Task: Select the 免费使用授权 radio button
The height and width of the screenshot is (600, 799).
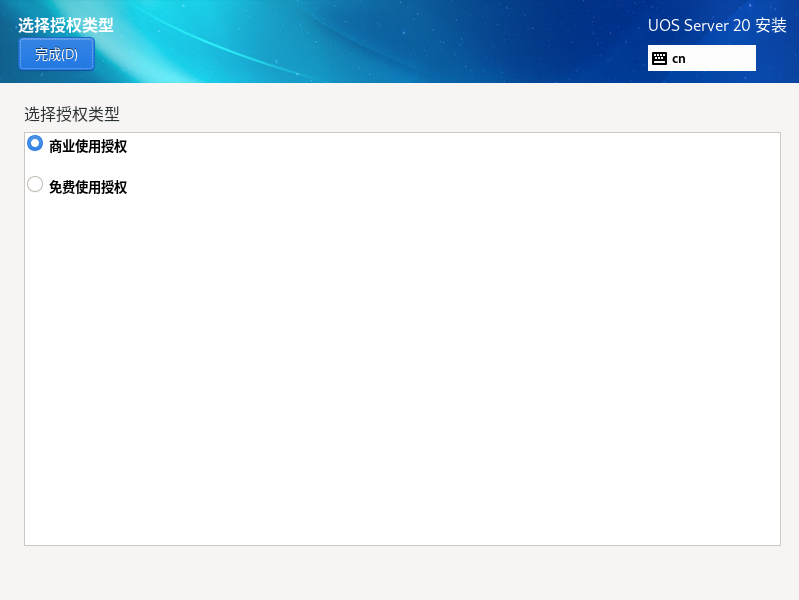Action: (x=35, y=184)
